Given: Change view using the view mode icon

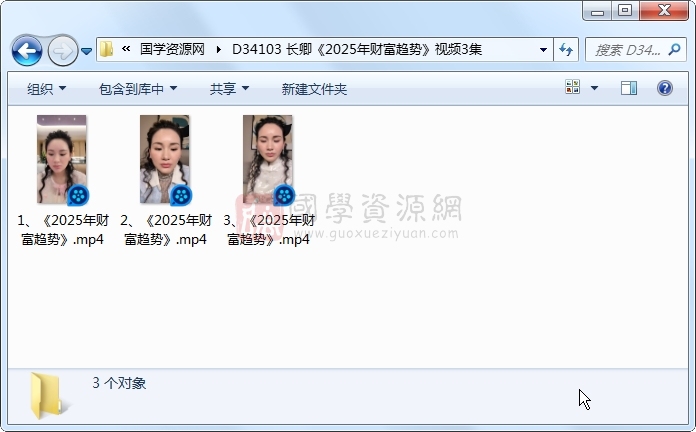Looking at the screenshot, I should (573, 87).
